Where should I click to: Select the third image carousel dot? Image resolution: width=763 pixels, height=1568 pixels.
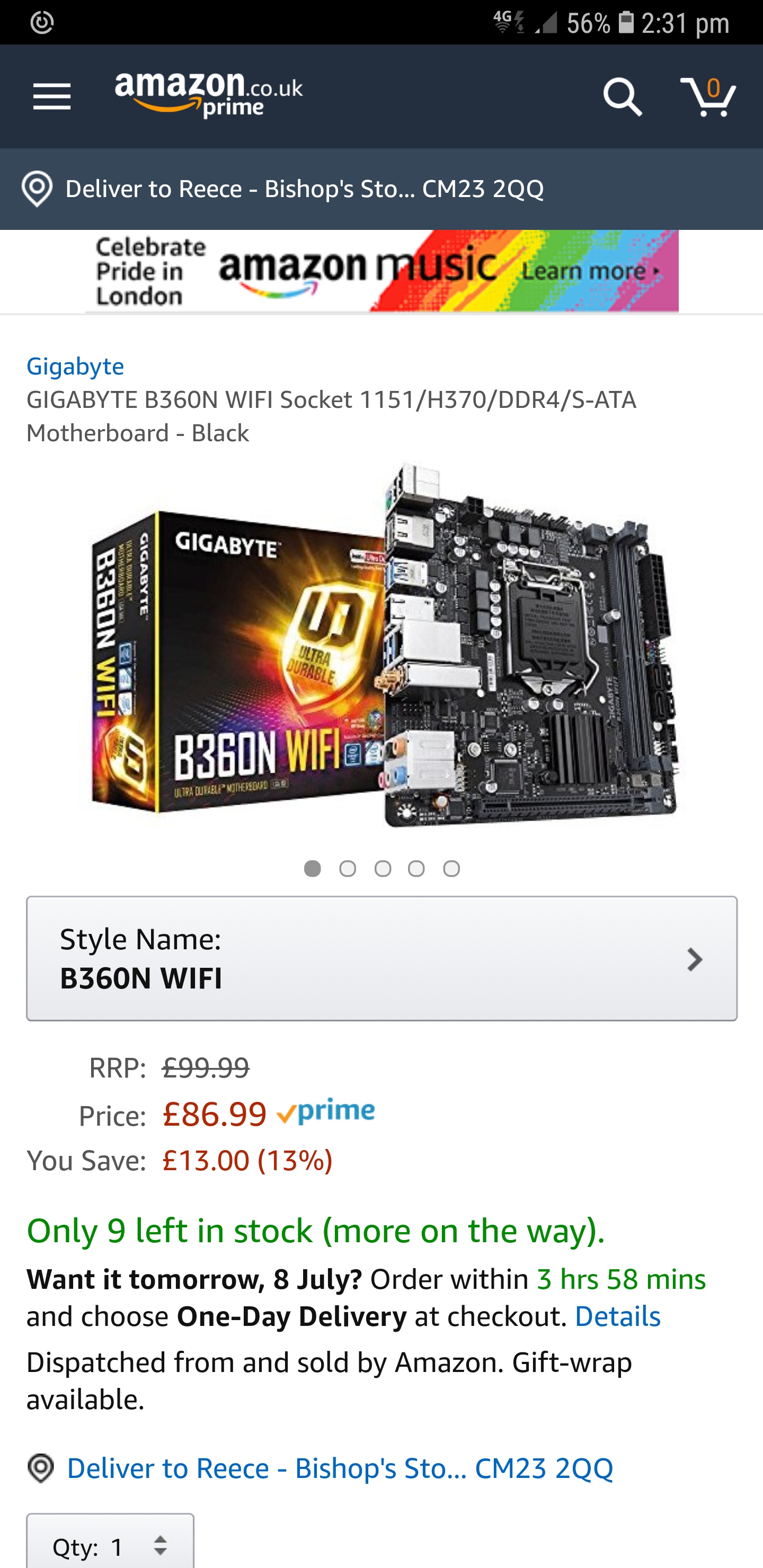click(x=383, y=869)
